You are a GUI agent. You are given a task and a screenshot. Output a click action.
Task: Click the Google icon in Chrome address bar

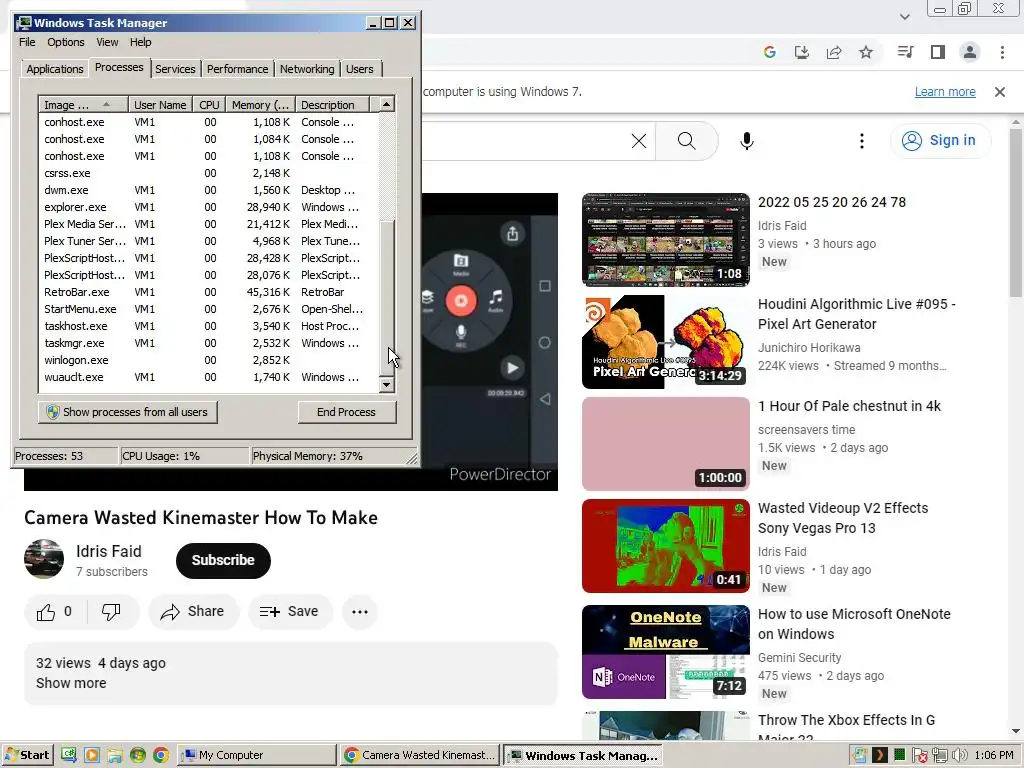coord(769,52)
